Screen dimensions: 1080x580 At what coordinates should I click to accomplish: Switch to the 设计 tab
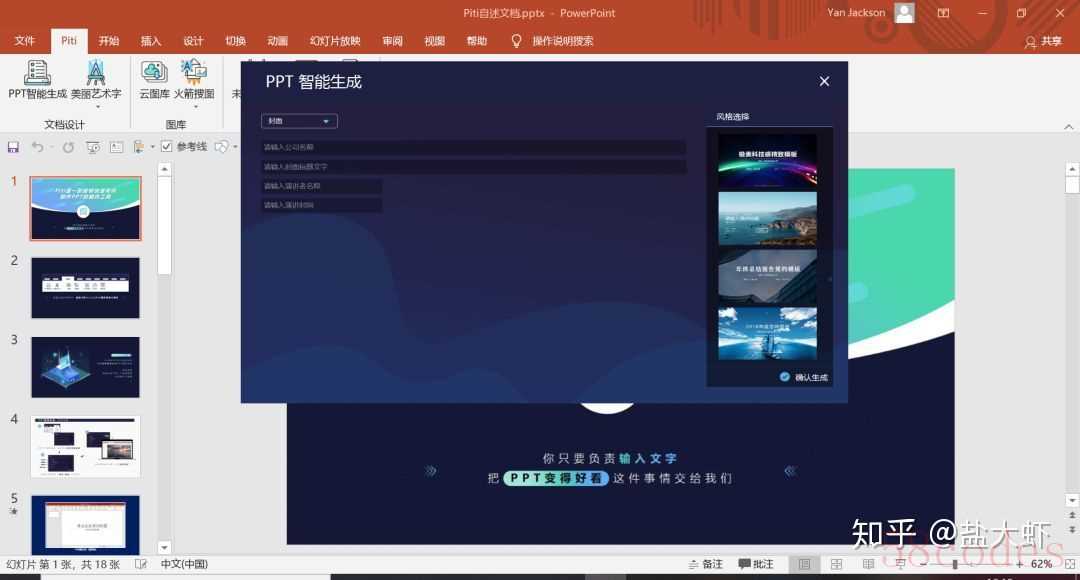click(x=194, y=41)
